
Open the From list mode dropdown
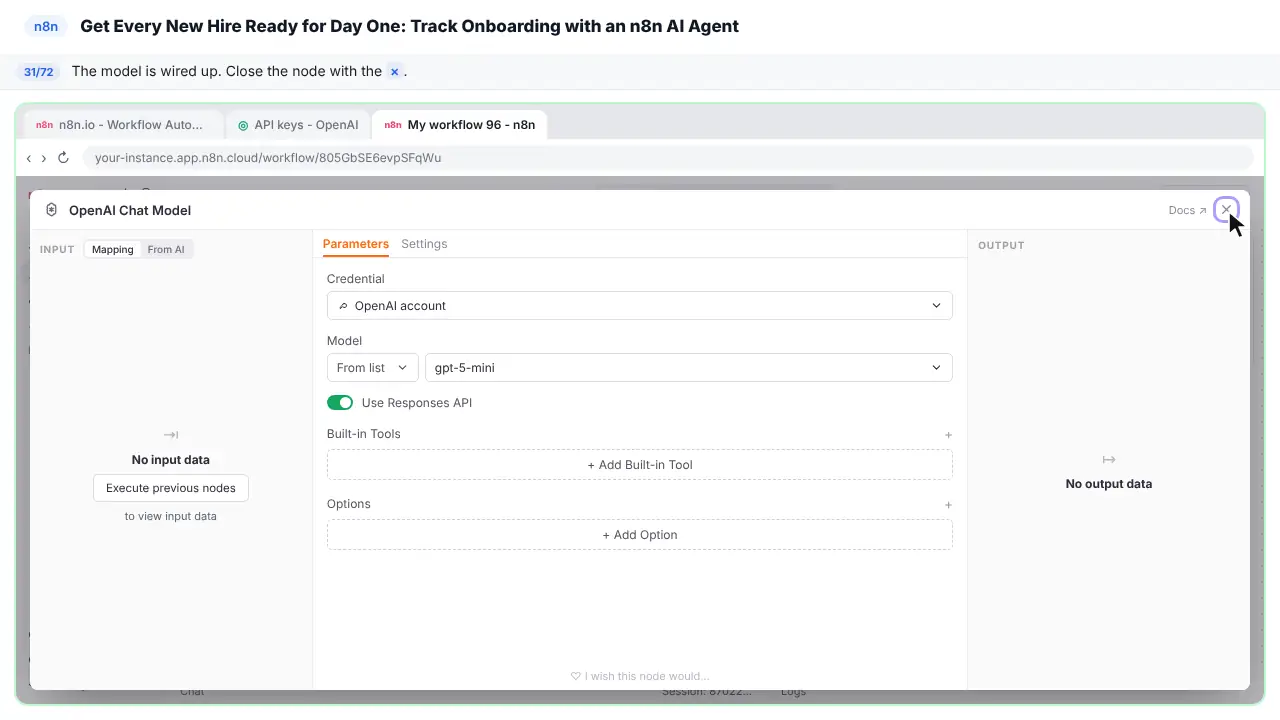coord(373,368)
